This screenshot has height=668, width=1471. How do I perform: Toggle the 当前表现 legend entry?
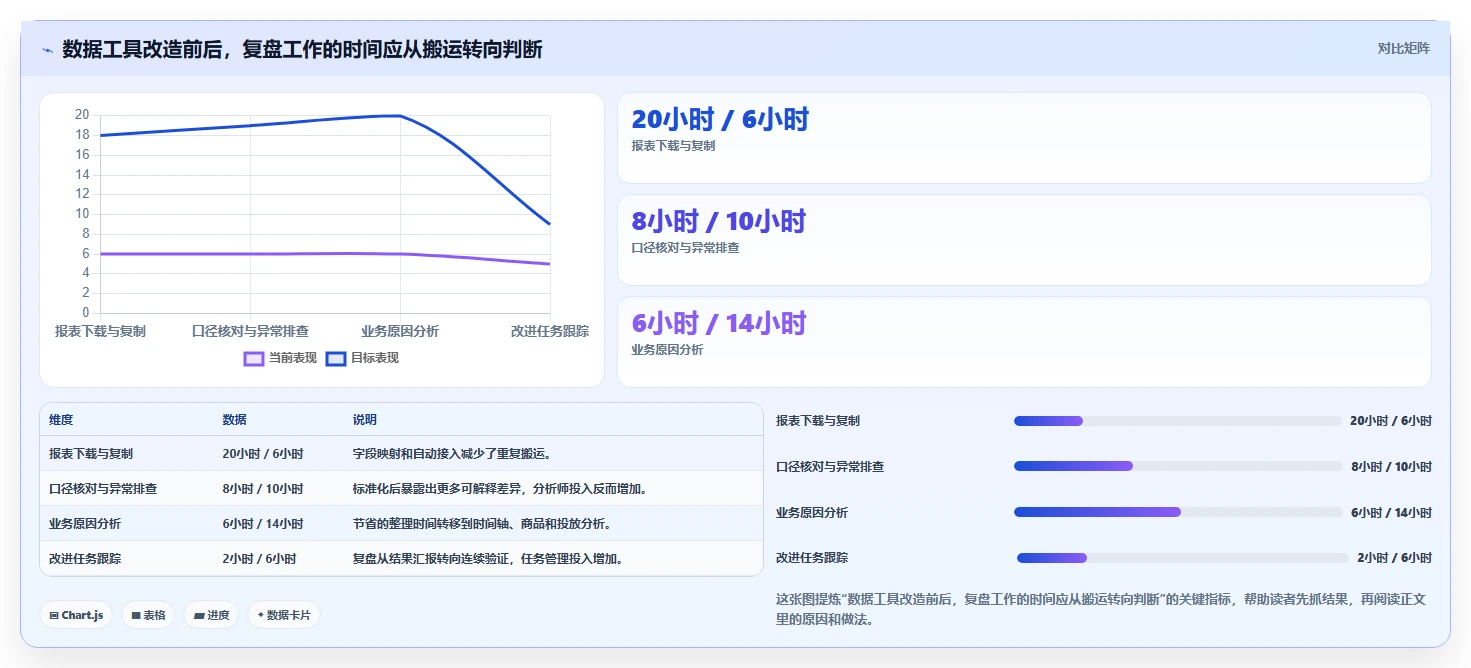coord(280,358)
